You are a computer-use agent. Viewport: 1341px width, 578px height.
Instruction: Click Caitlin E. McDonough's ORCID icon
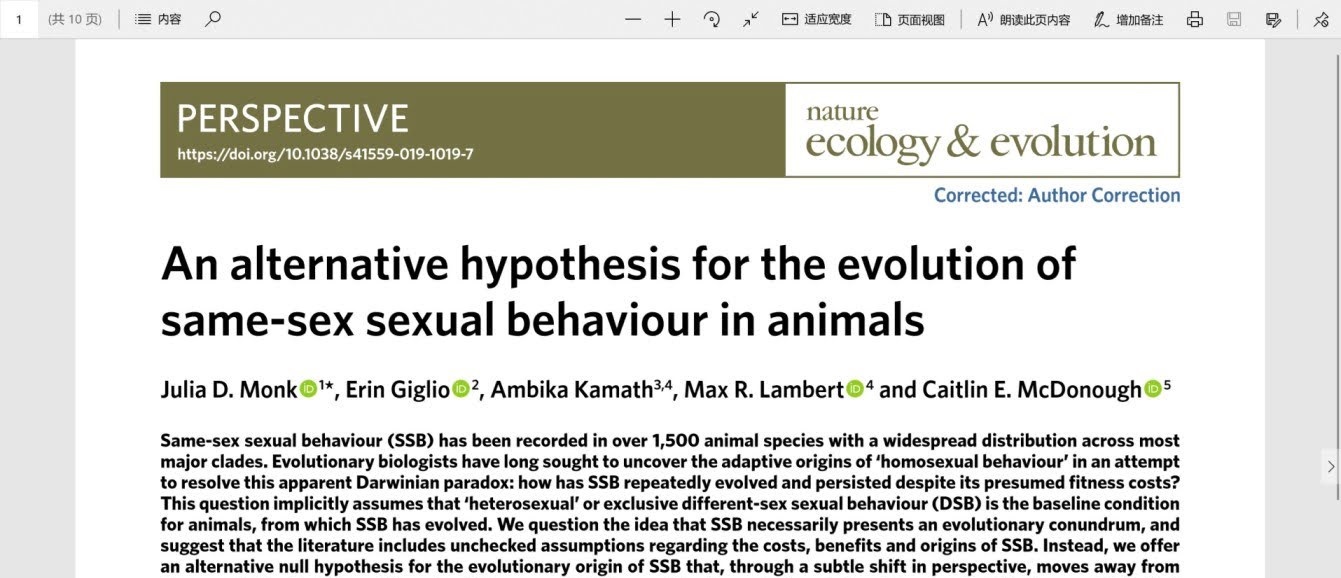1152,389
